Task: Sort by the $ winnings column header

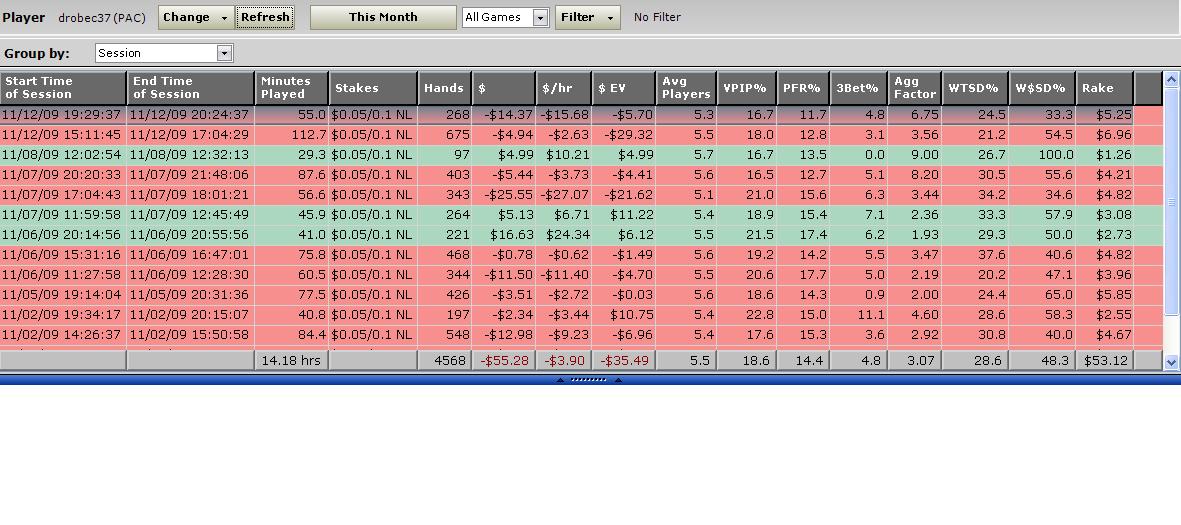Action: tap(504, 88)
